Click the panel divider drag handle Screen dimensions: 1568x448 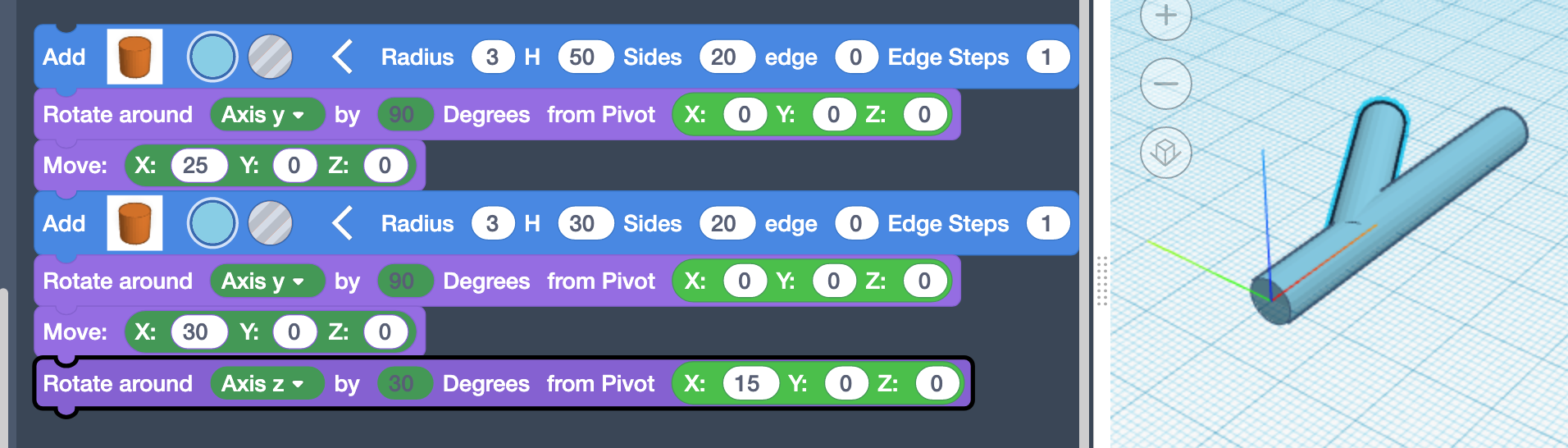pos(1101,281)
